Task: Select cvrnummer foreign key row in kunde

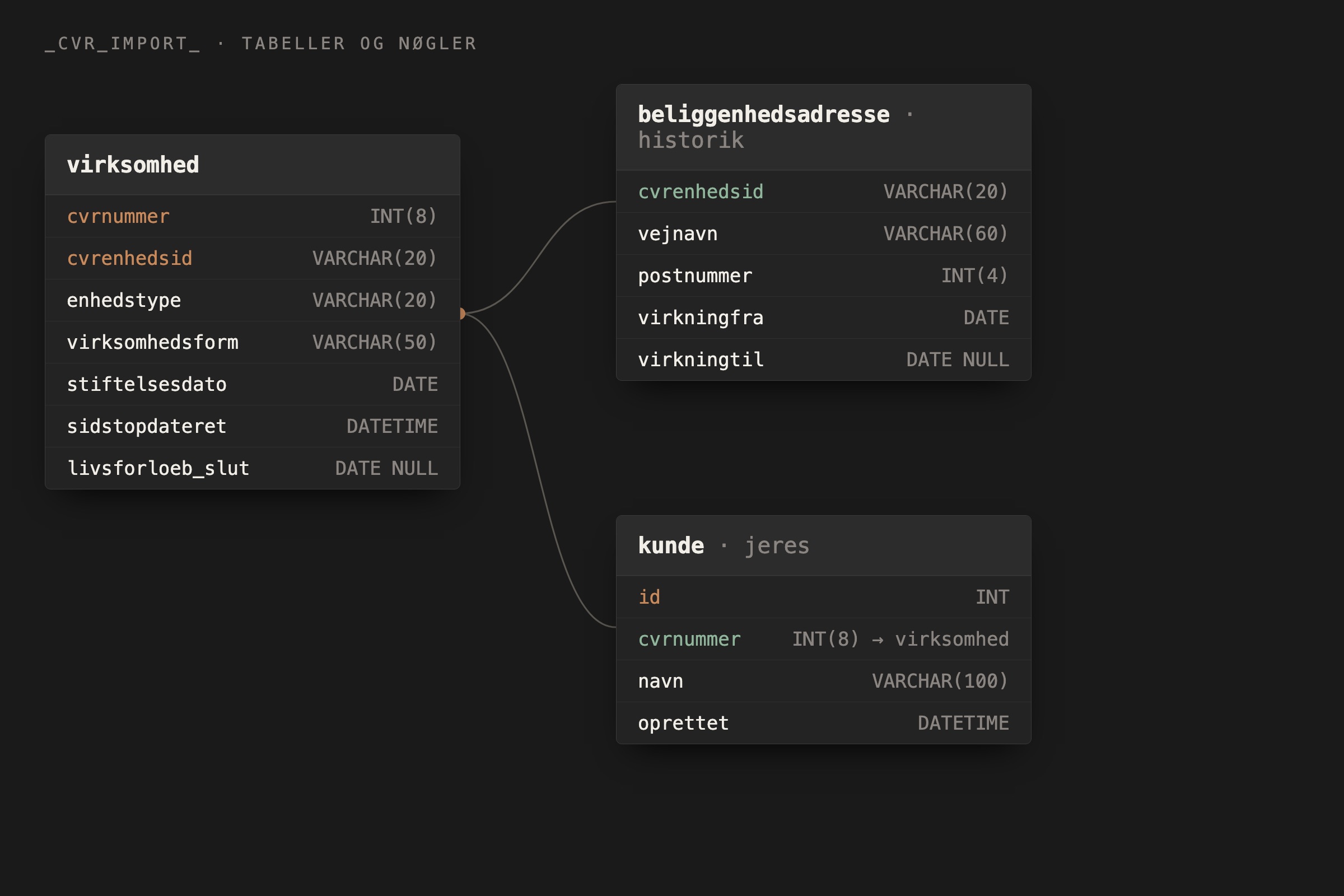Action: [823, 639]
